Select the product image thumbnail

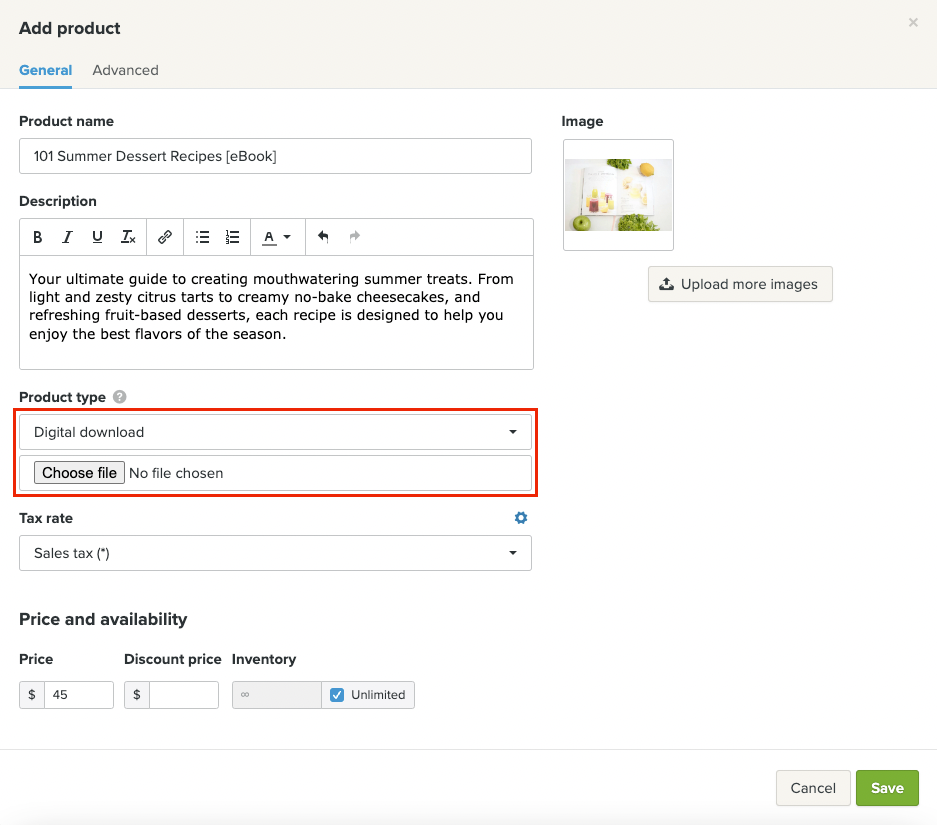click(x=618, y=195)
